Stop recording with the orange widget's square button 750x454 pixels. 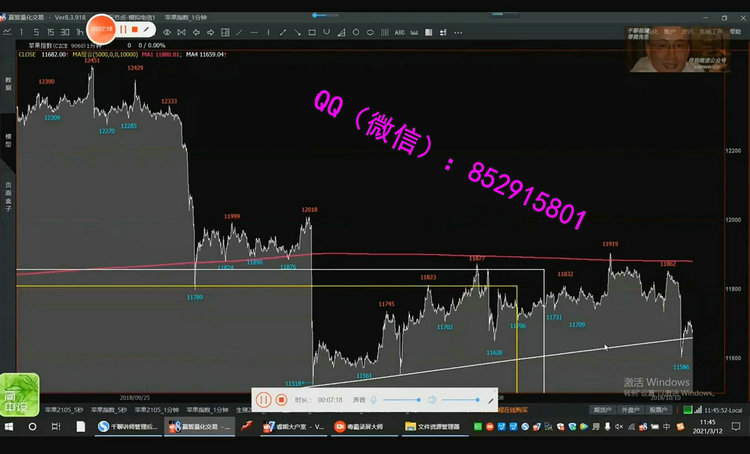pos(134,30)
